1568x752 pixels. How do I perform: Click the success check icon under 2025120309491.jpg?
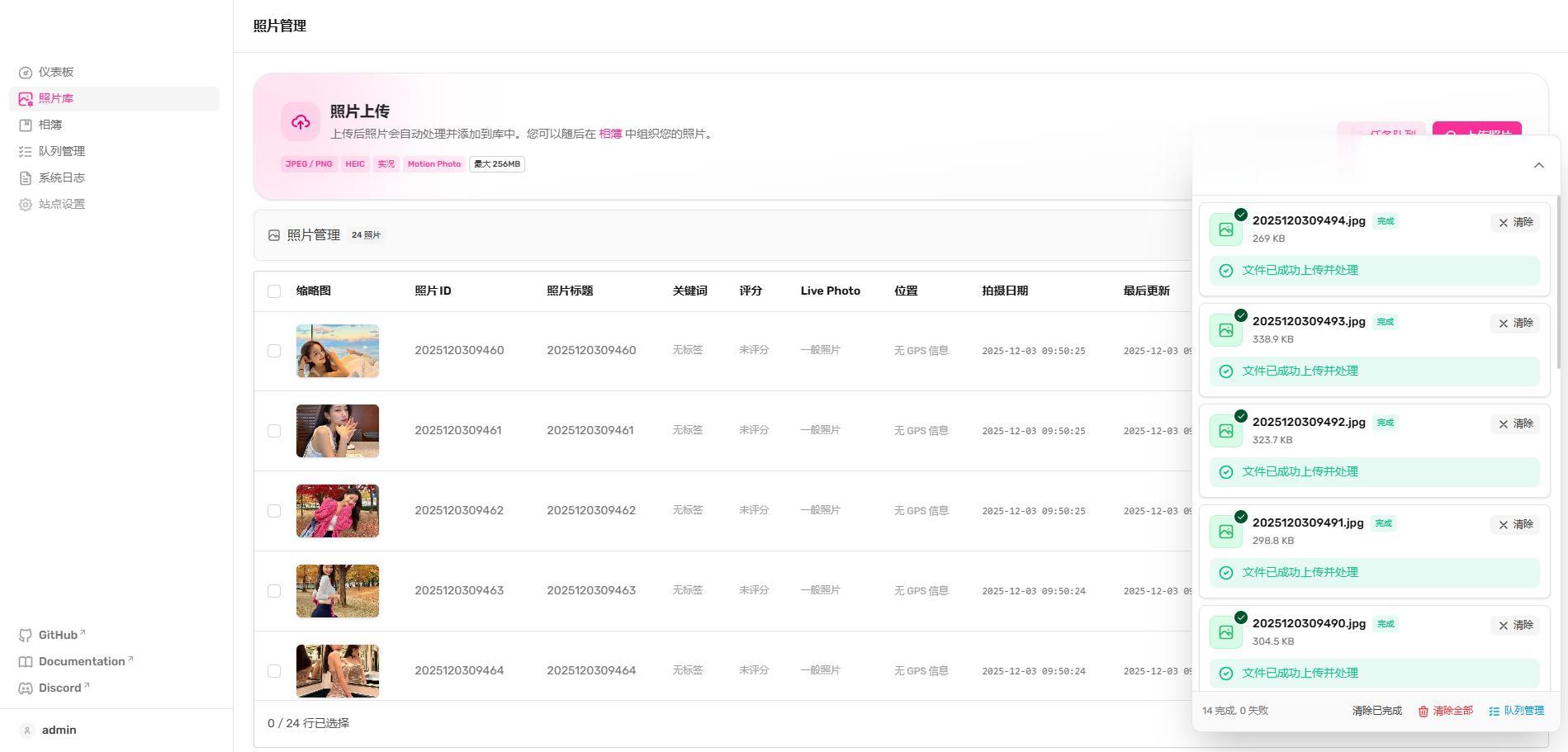pos(1226,573)
